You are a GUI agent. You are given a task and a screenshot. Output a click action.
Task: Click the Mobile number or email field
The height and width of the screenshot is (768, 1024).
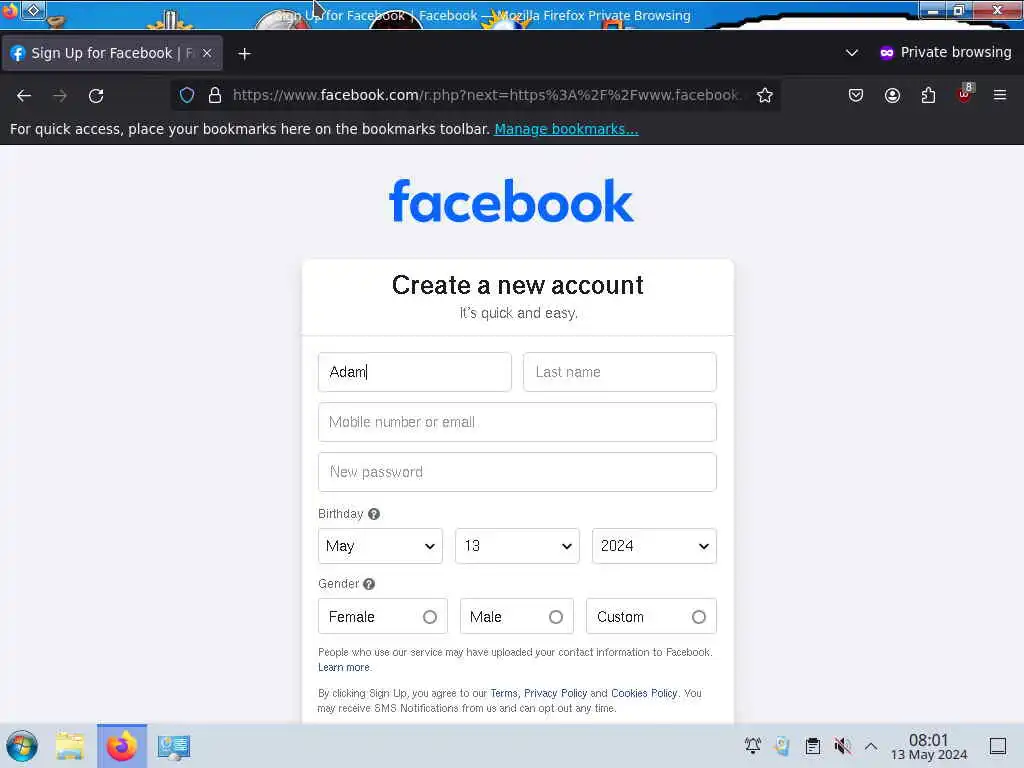517,422
